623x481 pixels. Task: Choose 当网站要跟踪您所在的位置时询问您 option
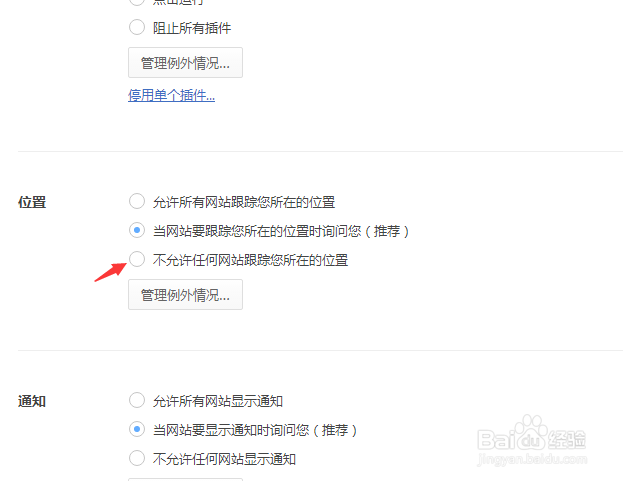tap(137, 230)
